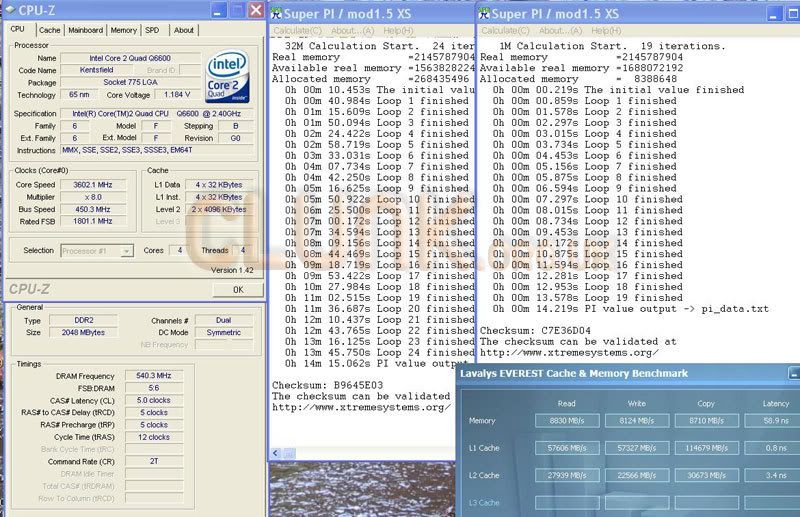Click the Super PI icon in 32M window
Viewport: 800px width, 517px height.
[x=276, y=14]
